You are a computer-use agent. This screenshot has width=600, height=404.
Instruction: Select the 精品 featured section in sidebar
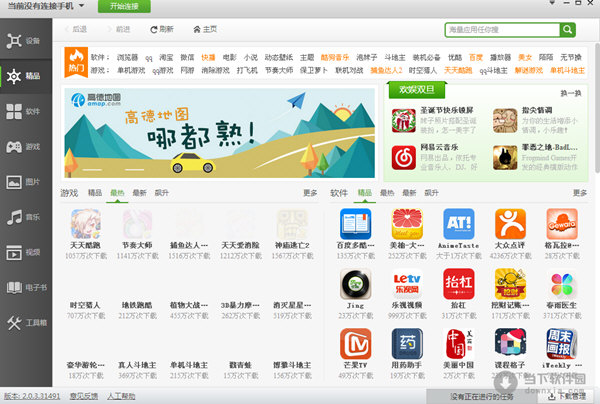[26, 76]
